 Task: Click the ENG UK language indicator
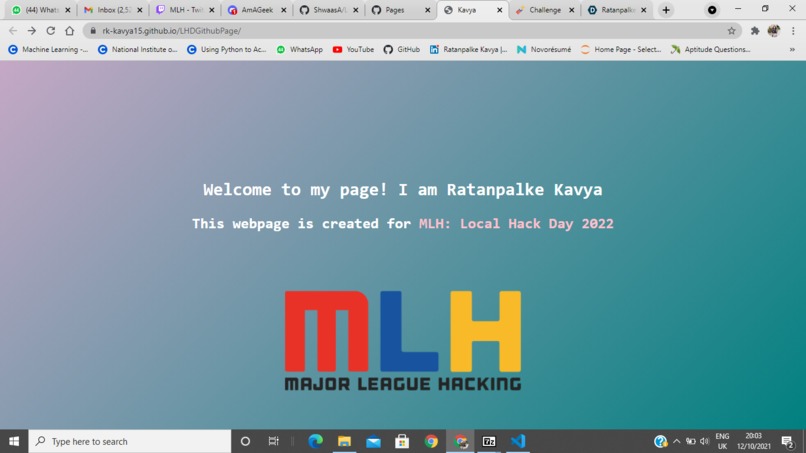[722, 441]
